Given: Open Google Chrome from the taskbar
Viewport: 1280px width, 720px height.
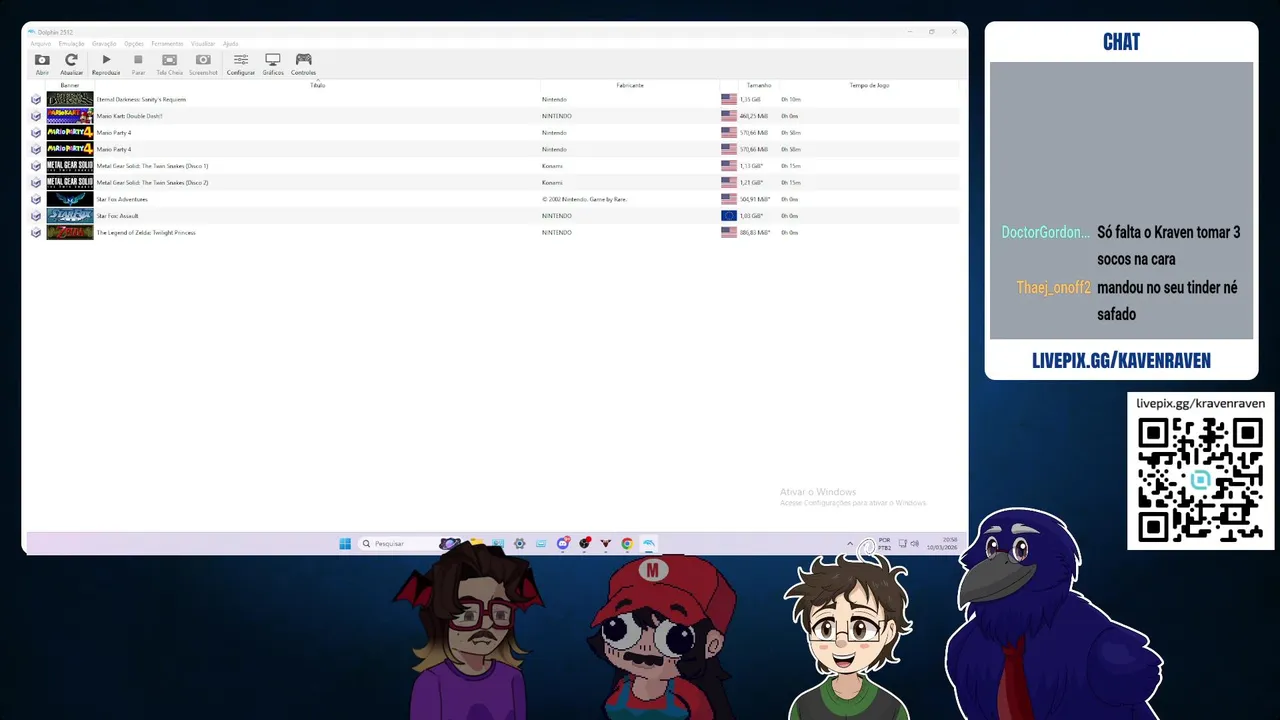Looking at the screenshot, I should [627, 544].
